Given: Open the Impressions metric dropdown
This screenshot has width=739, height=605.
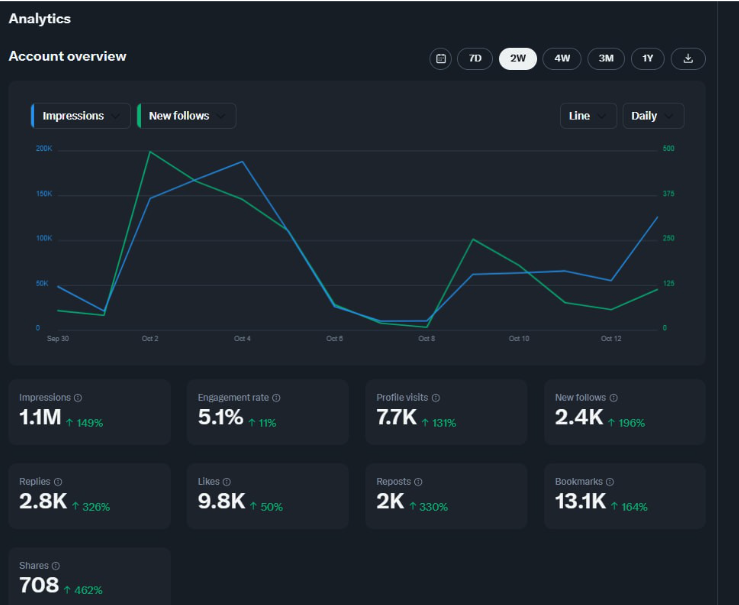Looking at the screenshot, I should coord(81,116).
